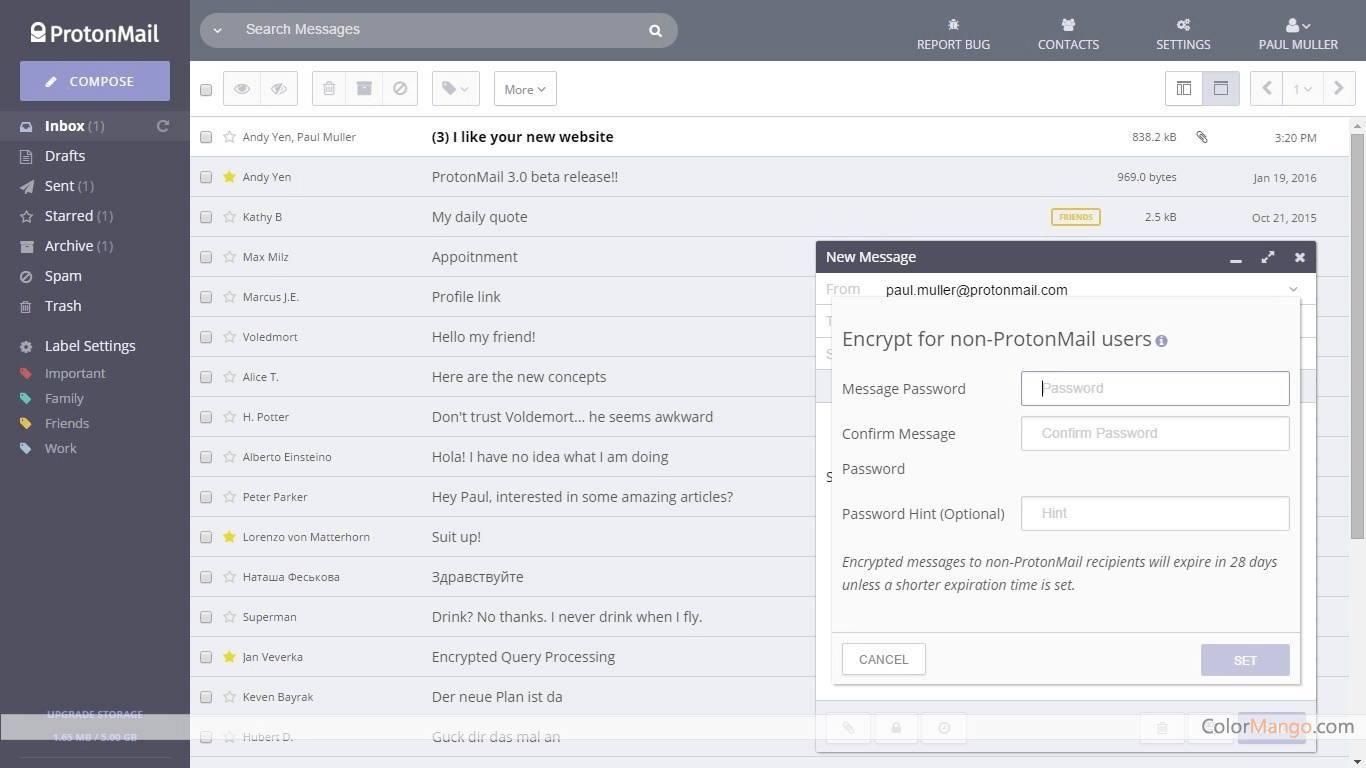Mark selected messages as unread
This screenshot has height=768, width=1366.
(x=279, y=89)
